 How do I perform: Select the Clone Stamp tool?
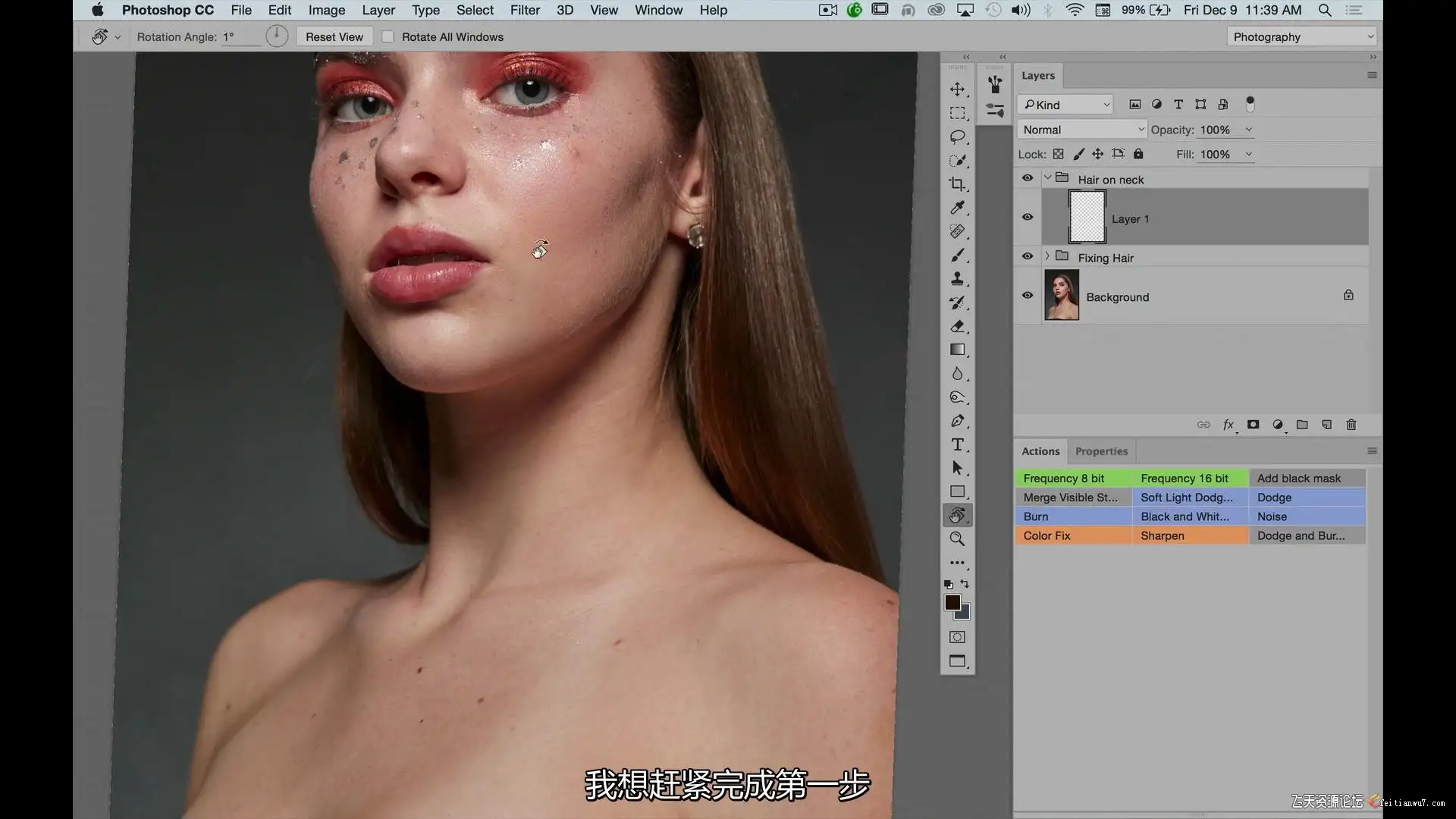[957, 279]
